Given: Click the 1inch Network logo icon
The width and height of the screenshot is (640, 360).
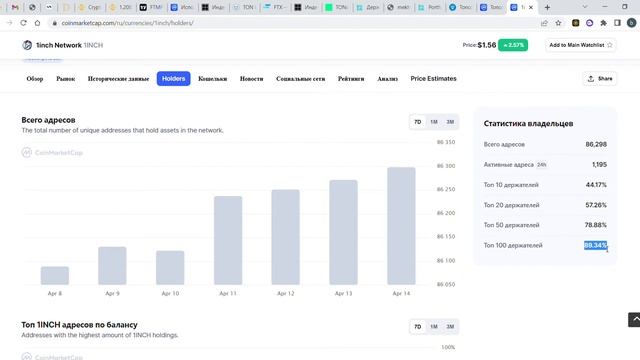Looking at the screenshot, I should point(27,45).
